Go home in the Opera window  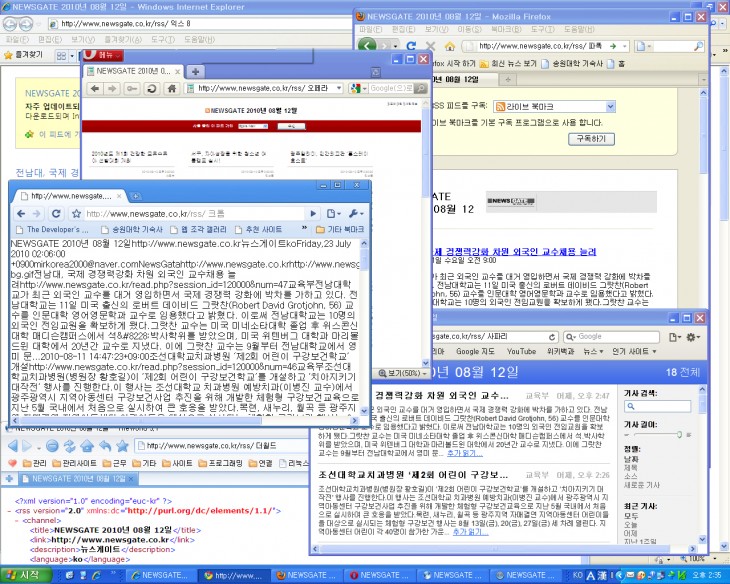[x=171, y=88]
